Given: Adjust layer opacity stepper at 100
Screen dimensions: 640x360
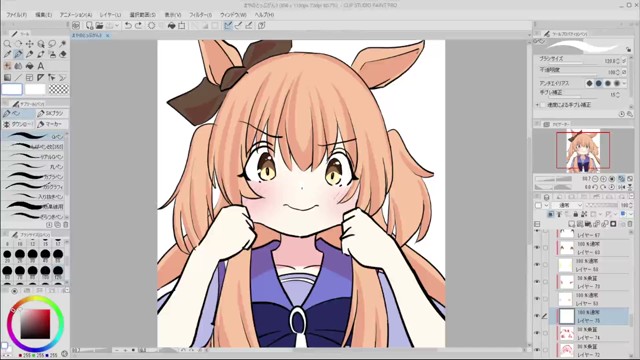Looking at the screenshot, I should 631,205.
